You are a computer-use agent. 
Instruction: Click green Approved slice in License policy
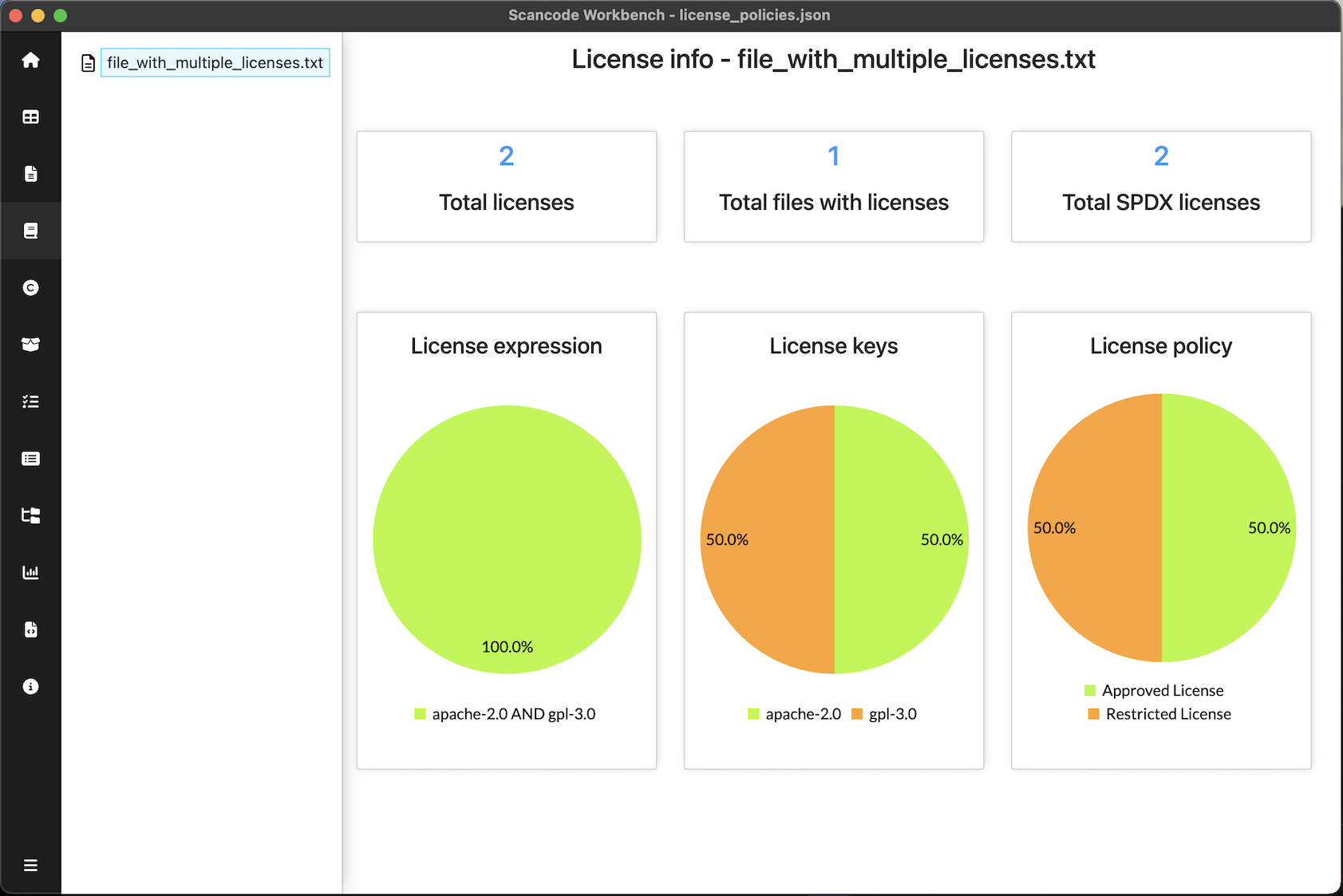coord(1229,527)
